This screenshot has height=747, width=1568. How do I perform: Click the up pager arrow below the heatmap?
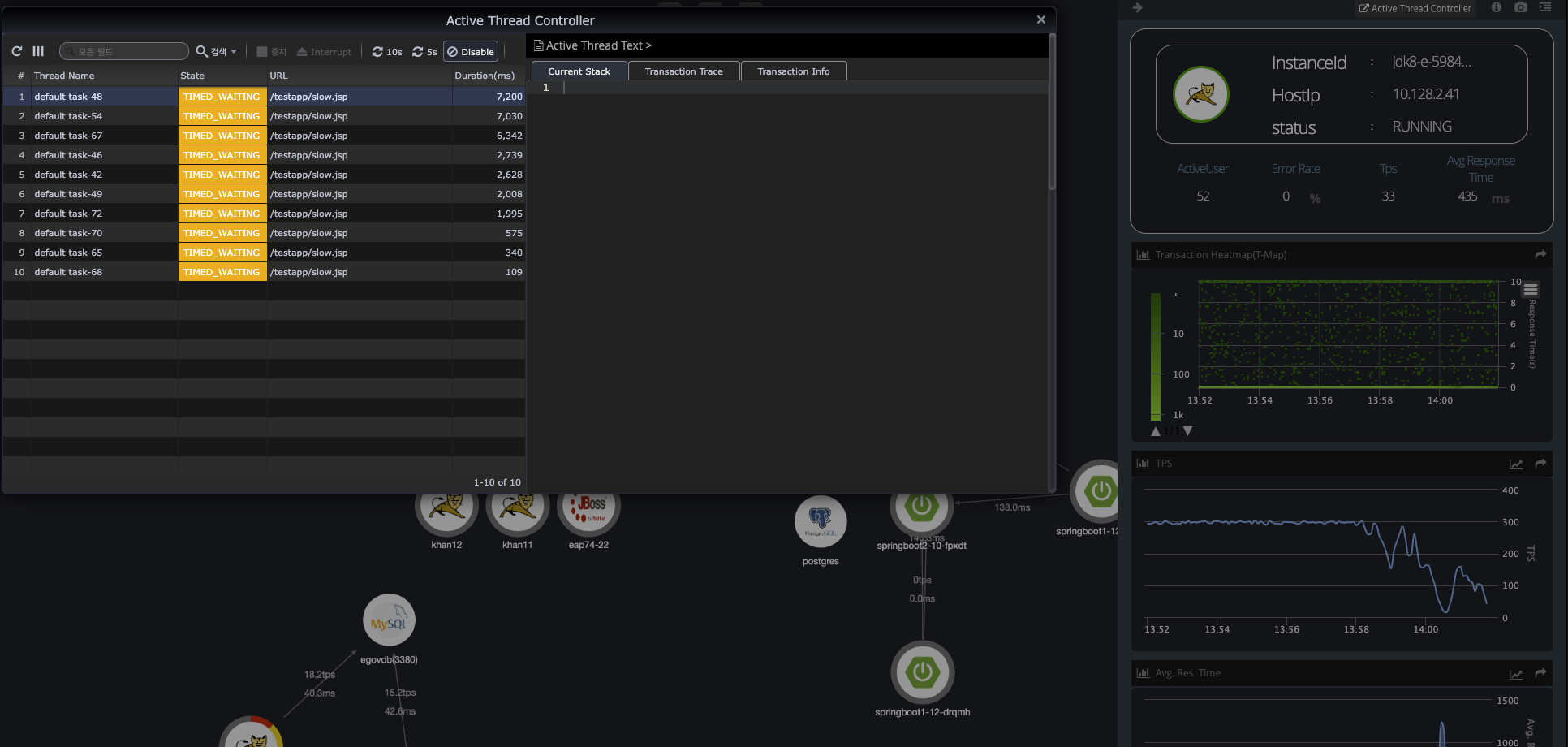click(1156, 431)
